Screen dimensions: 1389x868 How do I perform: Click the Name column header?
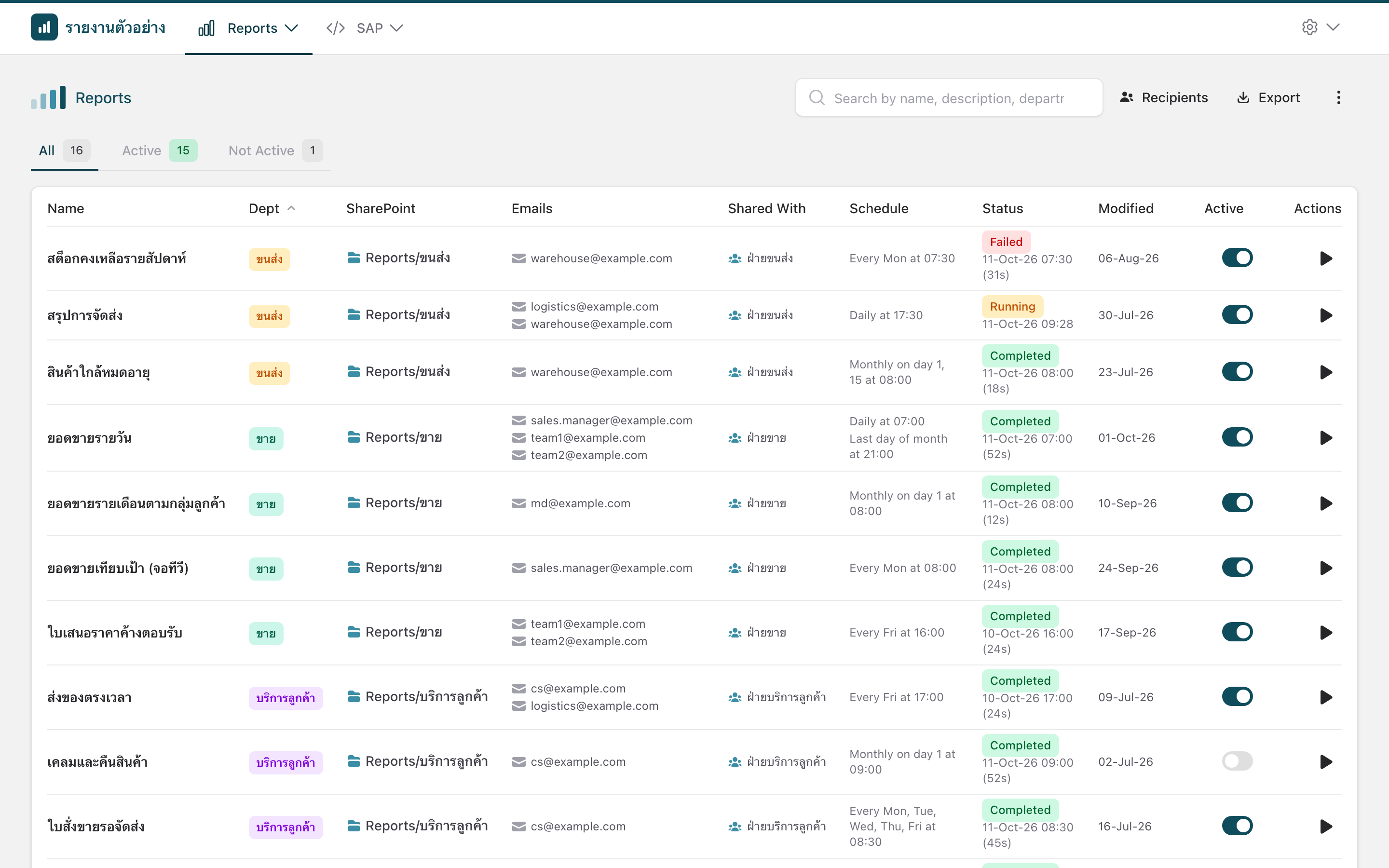66,208
